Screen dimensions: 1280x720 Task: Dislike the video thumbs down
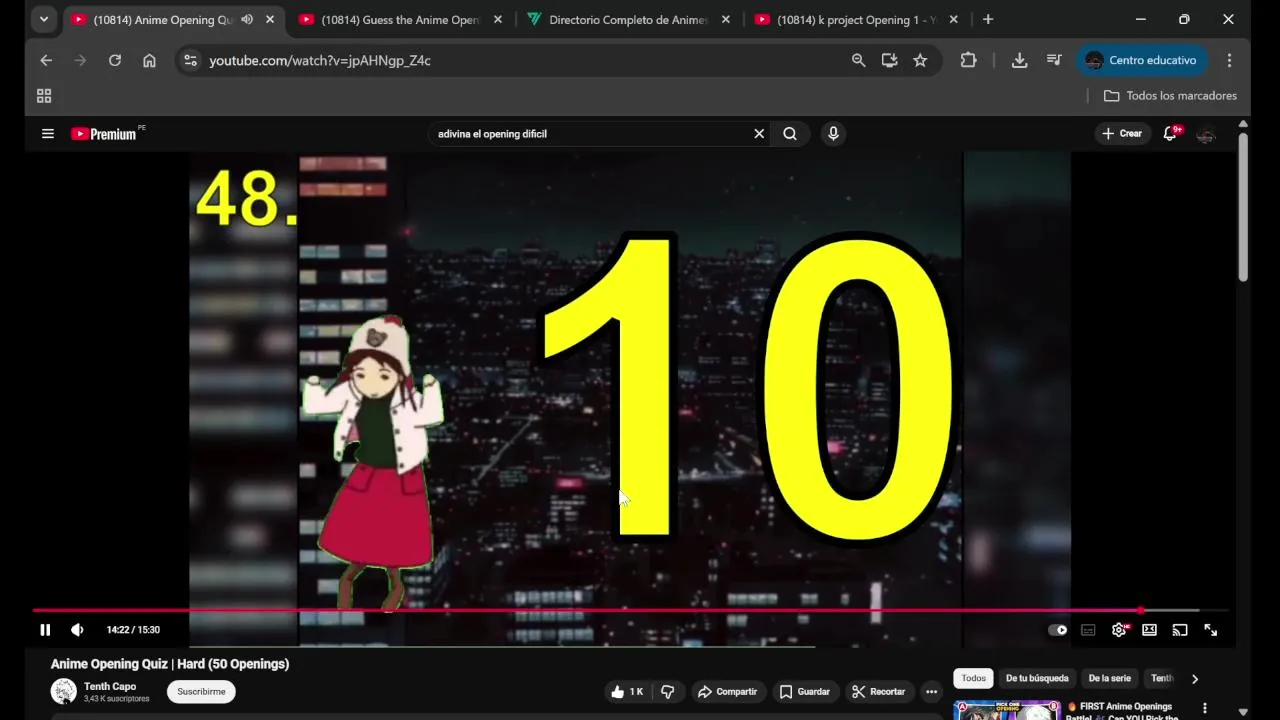tap(668, 692)
